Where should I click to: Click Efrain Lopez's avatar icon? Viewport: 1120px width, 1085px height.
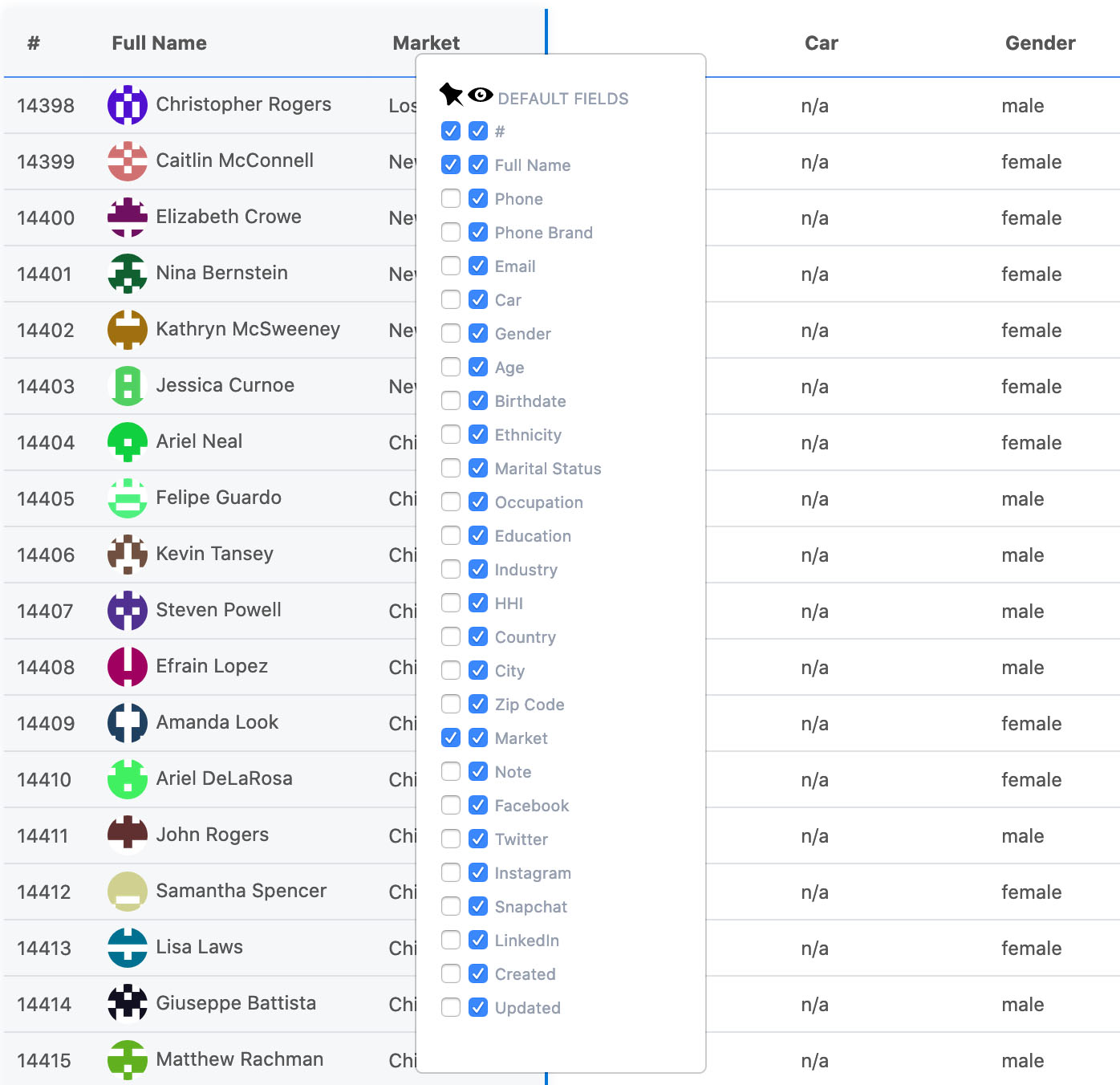(x=128, y=667)
